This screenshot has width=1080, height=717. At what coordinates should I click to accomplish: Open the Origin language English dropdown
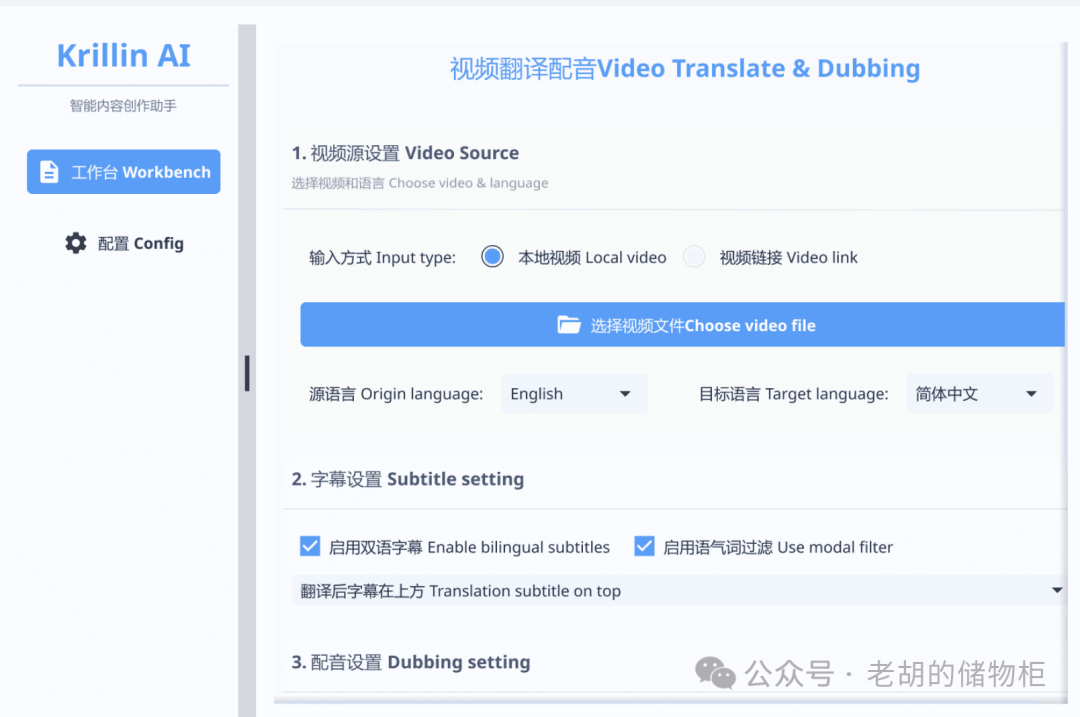coord(574,394)
